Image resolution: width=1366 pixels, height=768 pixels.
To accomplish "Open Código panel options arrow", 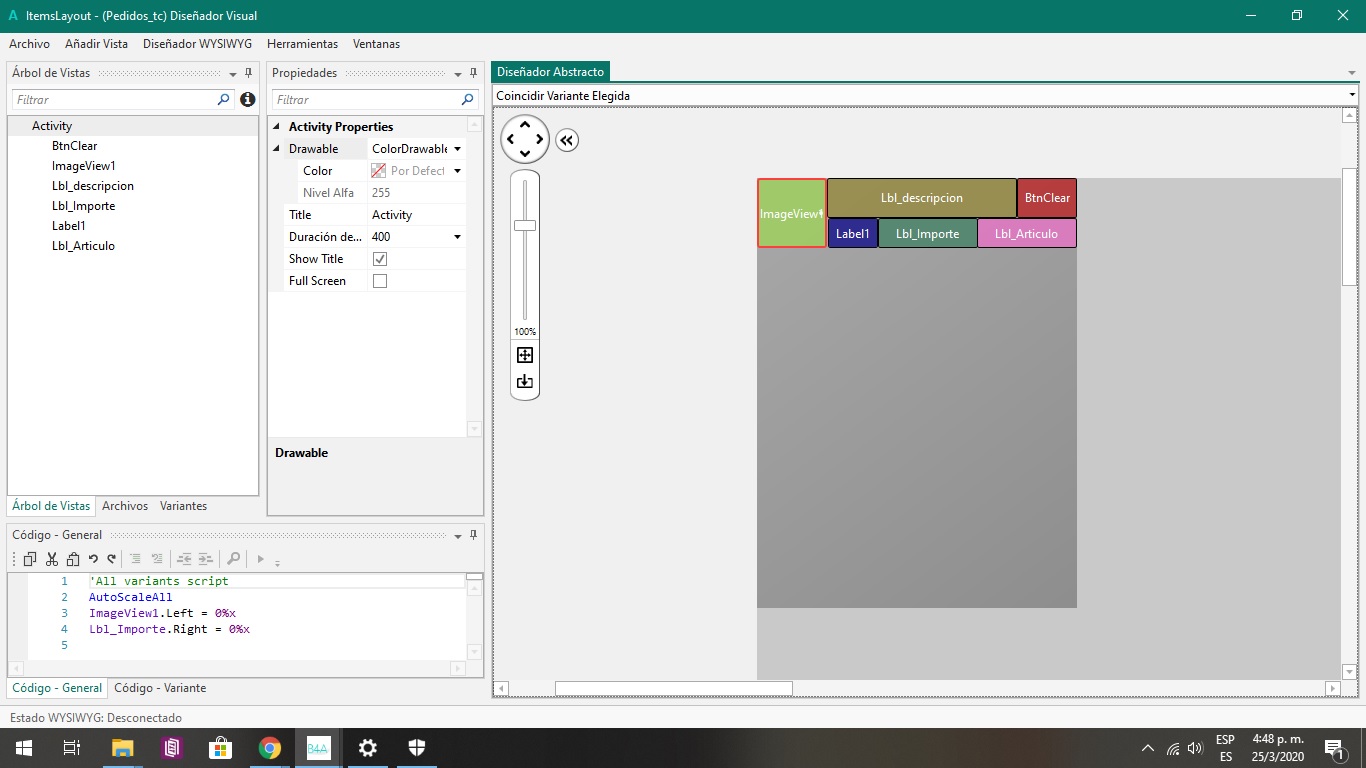I will point(458,536).
